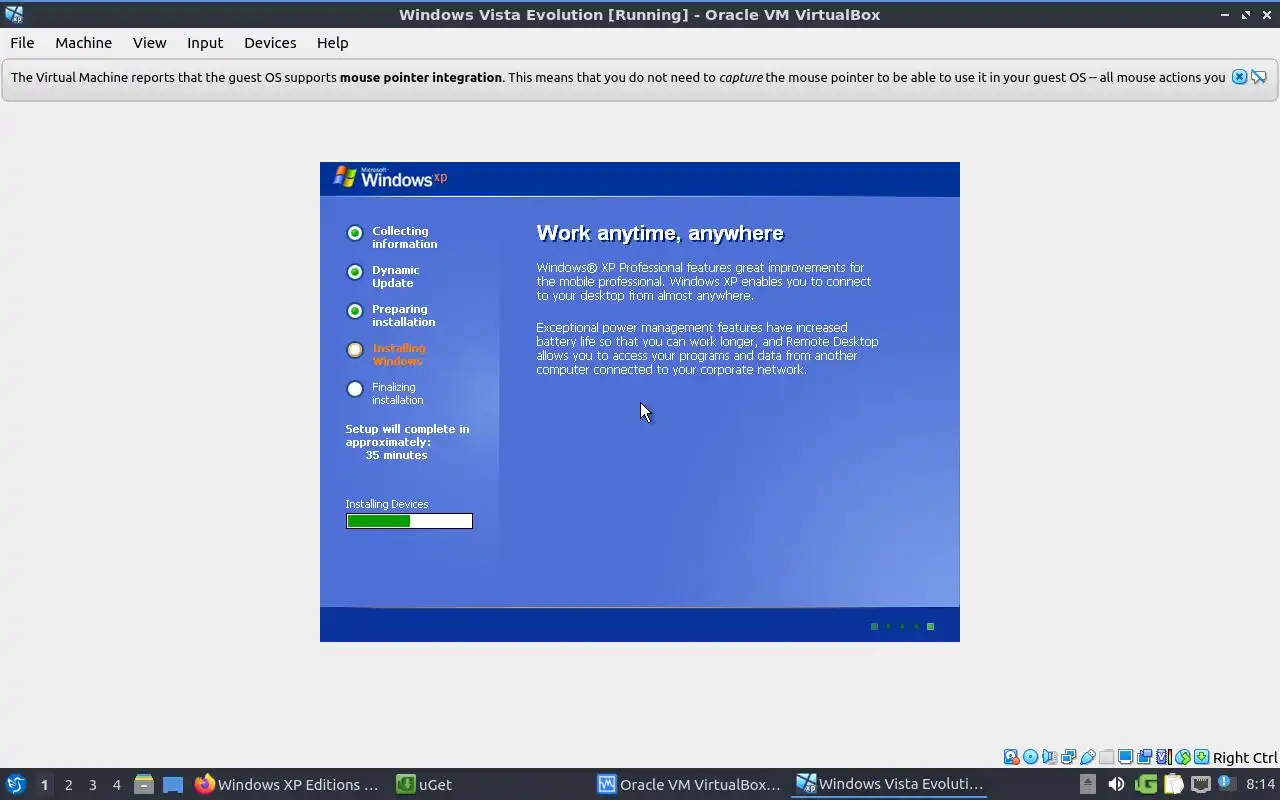Switch to workspace 2
Screen dimensions: 1280x800
68,785
